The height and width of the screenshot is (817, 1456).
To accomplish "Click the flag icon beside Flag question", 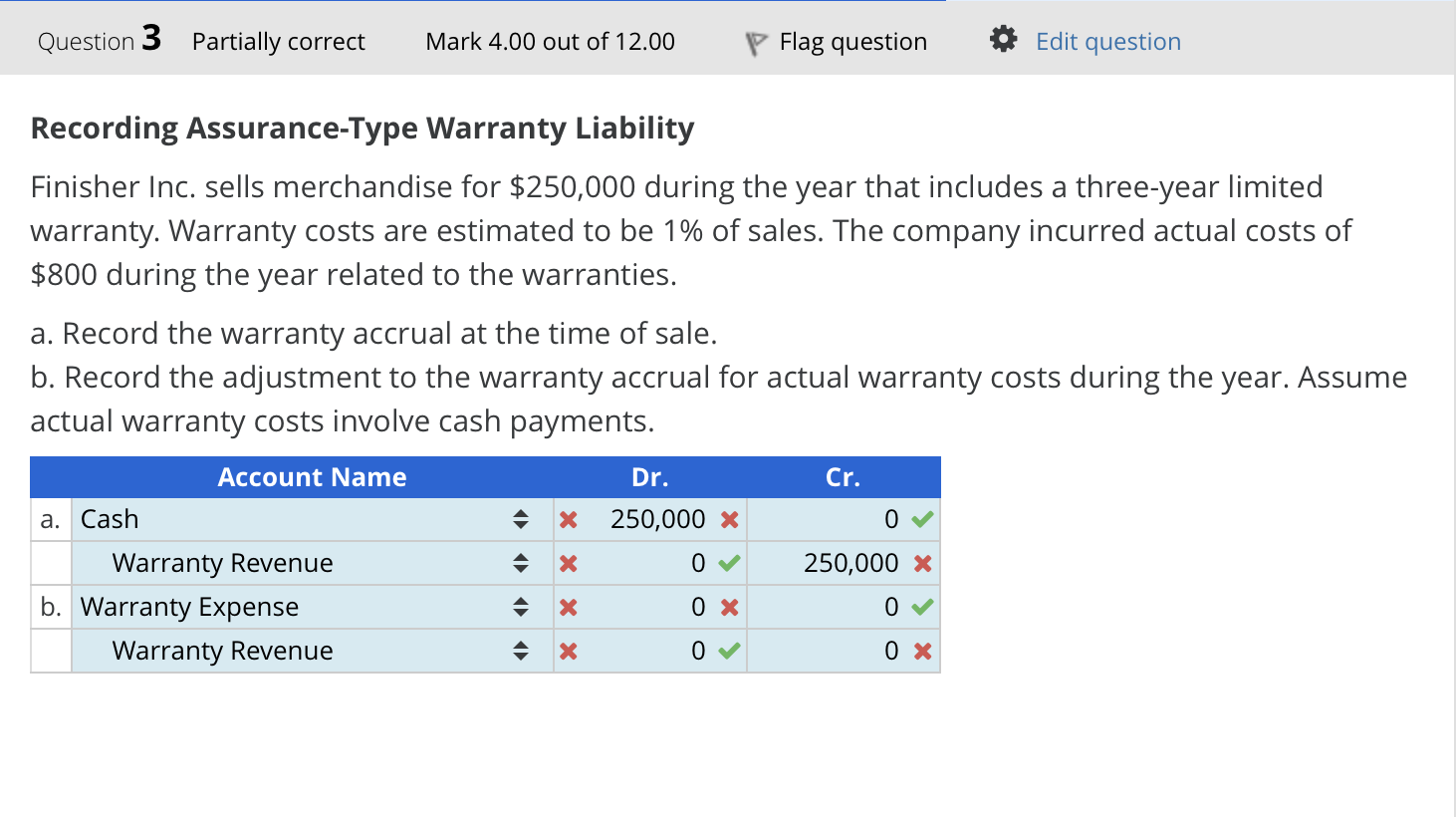I will click(x=756, y=43).
